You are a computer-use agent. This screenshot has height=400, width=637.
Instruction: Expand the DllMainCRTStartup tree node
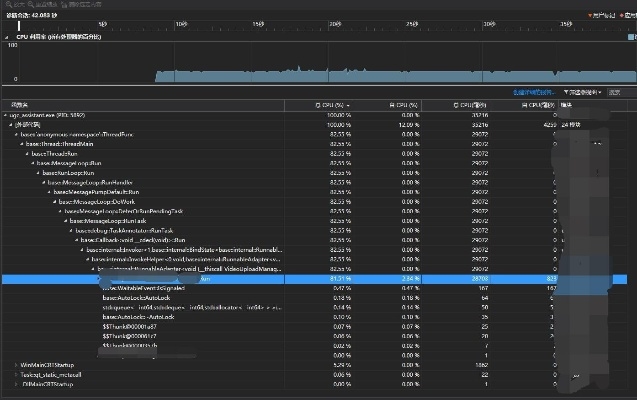click(x=14, y=384)
